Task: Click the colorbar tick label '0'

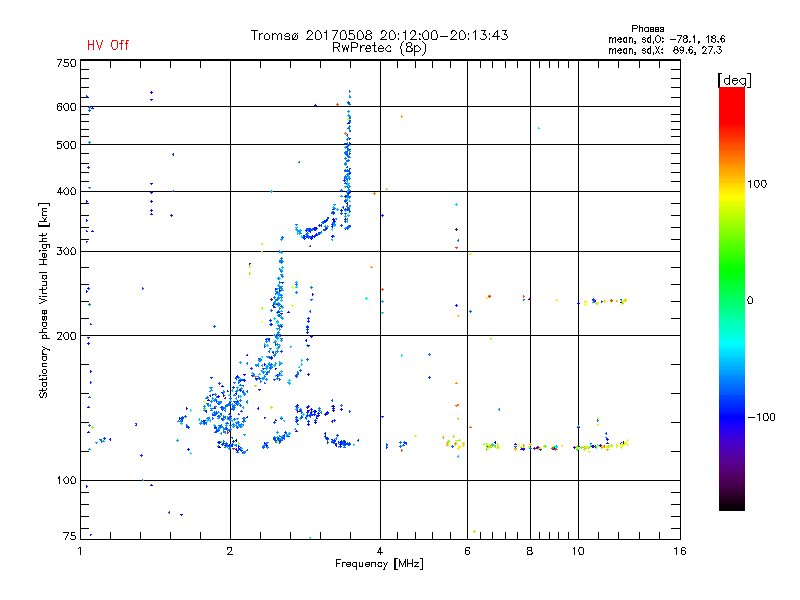Action: (750, 301)
